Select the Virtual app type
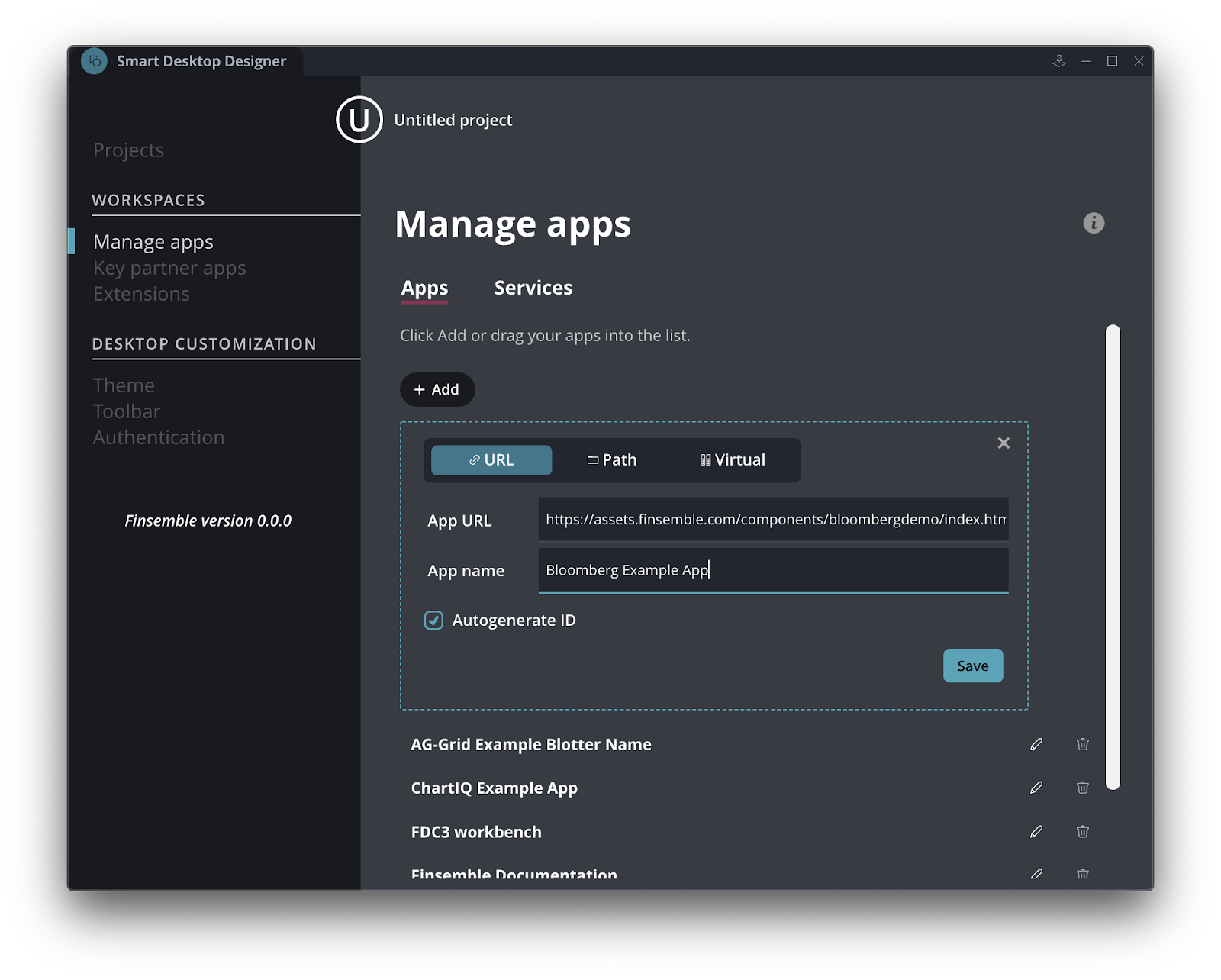Viewport: 1221px width, 980px height. click(x=733, y=460)
